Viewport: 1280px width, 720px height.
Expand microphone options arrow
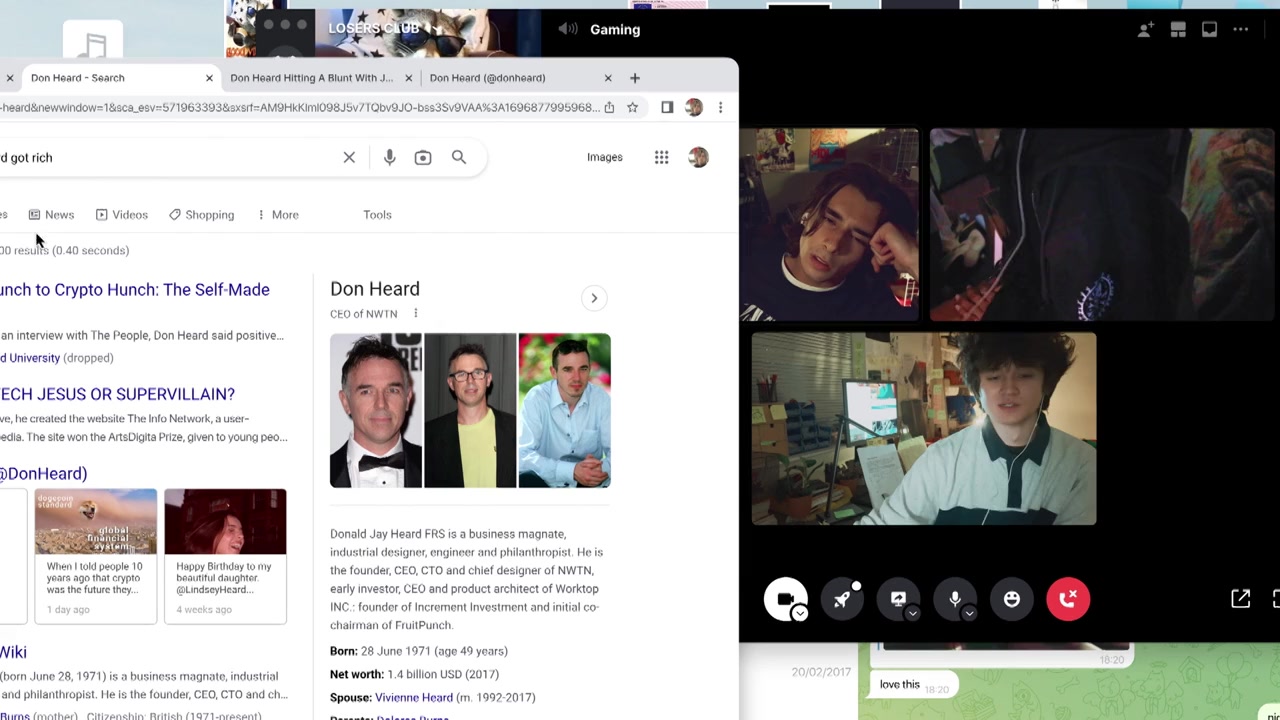[969, 613]
